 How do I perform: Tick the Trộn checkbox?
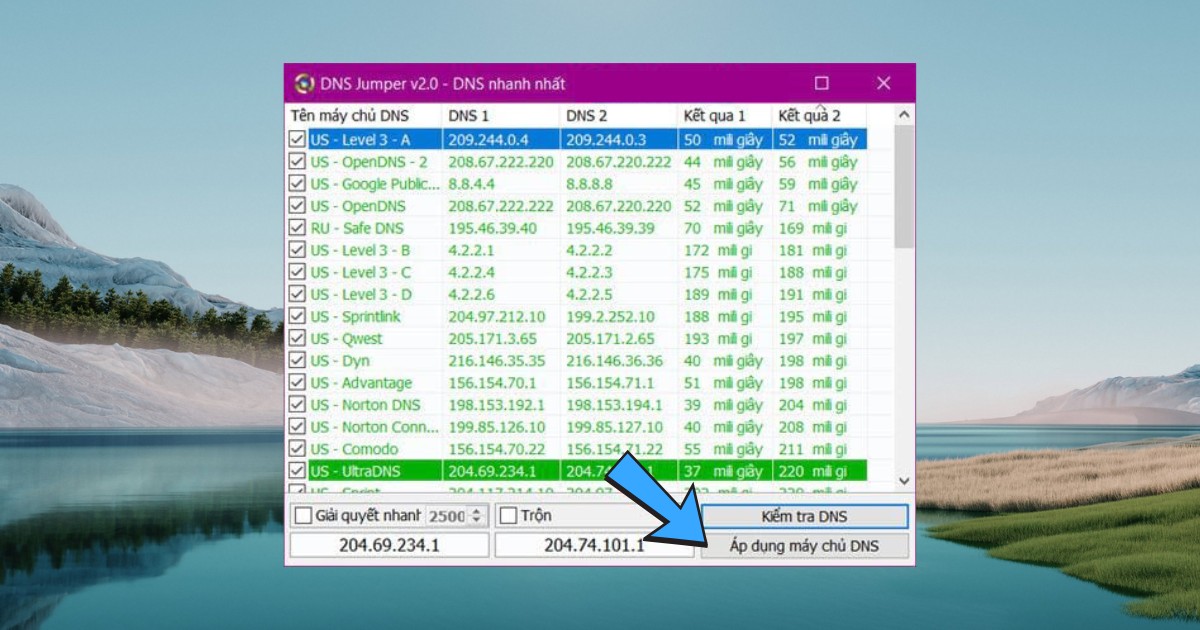[x=508, y=516]
